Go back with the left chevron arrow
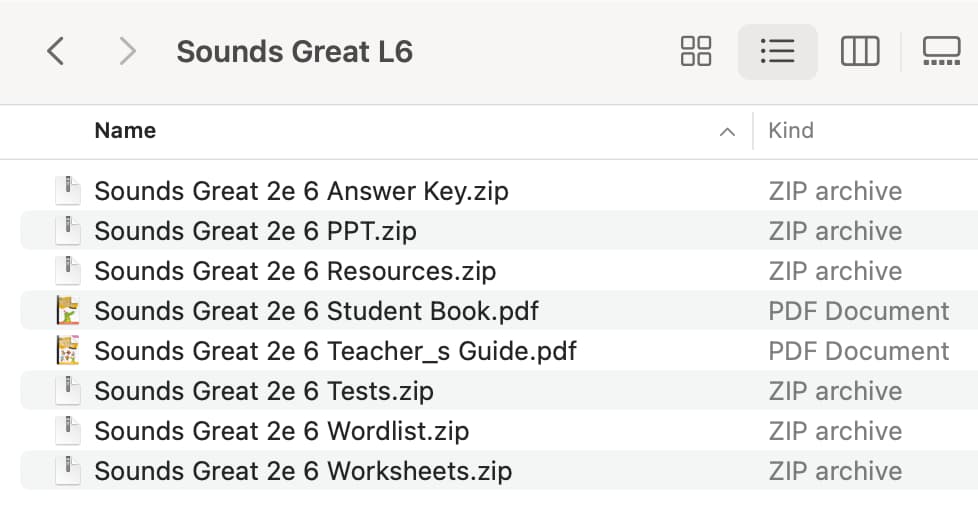Screen dimensions: 978x524 coord(56,51)
